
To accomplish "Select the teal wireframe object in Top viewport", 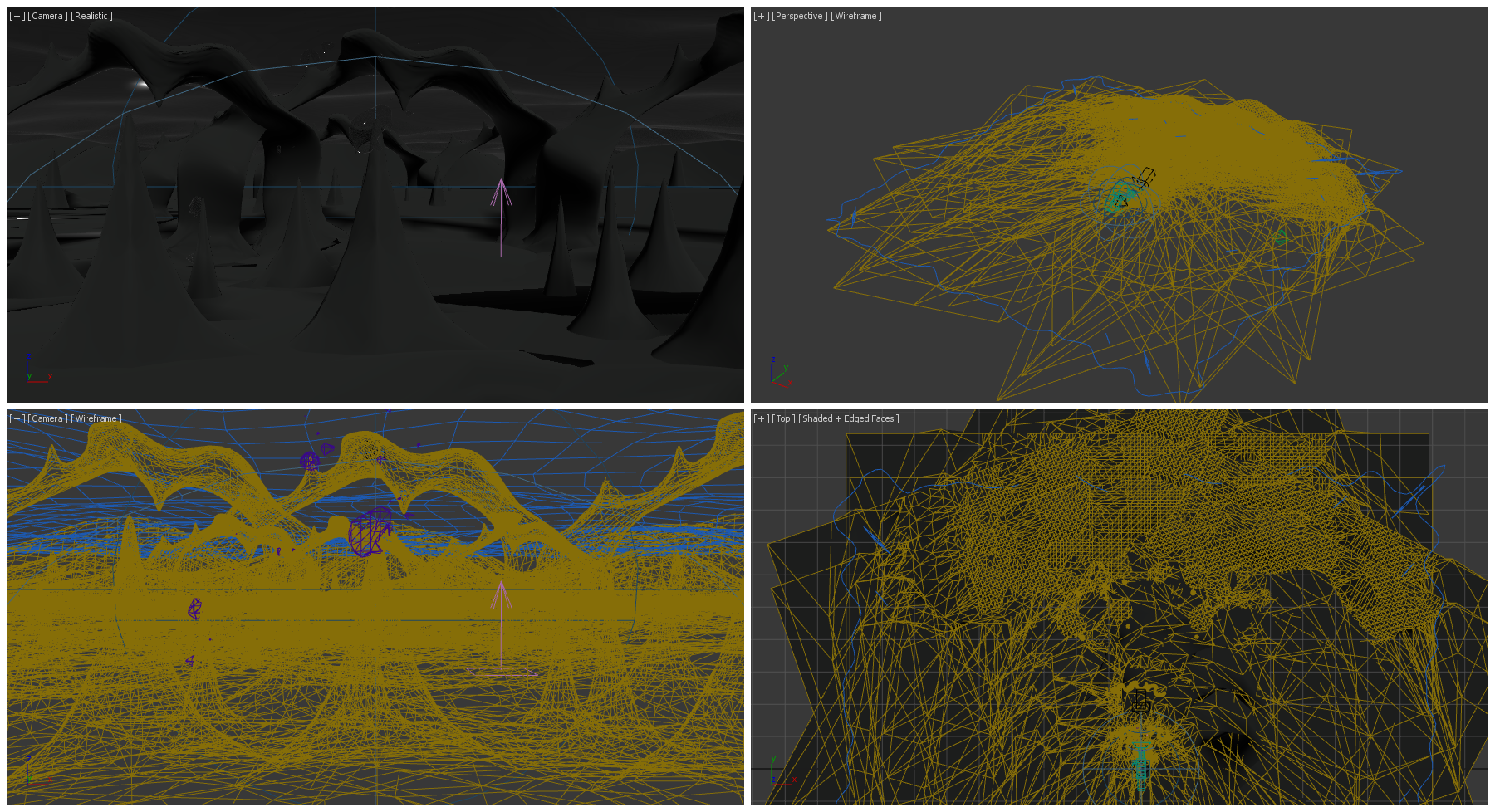I will [x=1141, y=762].
